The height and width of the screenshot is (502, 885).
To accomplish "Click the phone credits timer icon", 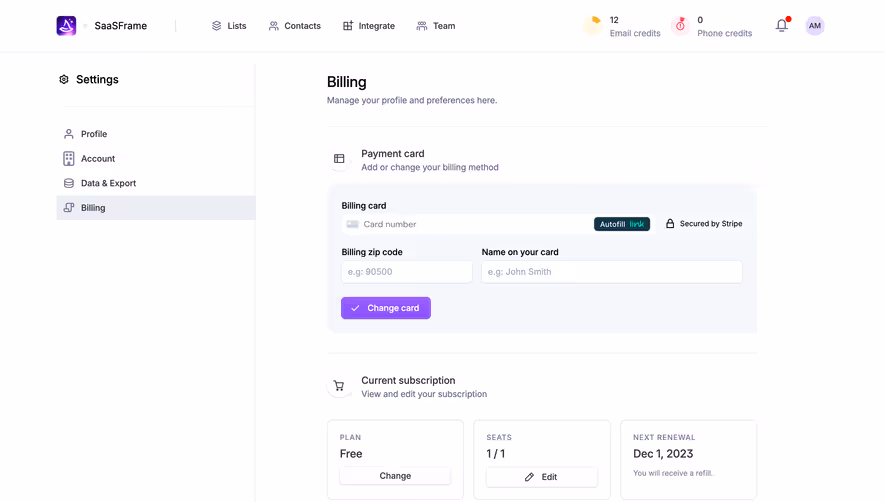I will pos(681,25).
